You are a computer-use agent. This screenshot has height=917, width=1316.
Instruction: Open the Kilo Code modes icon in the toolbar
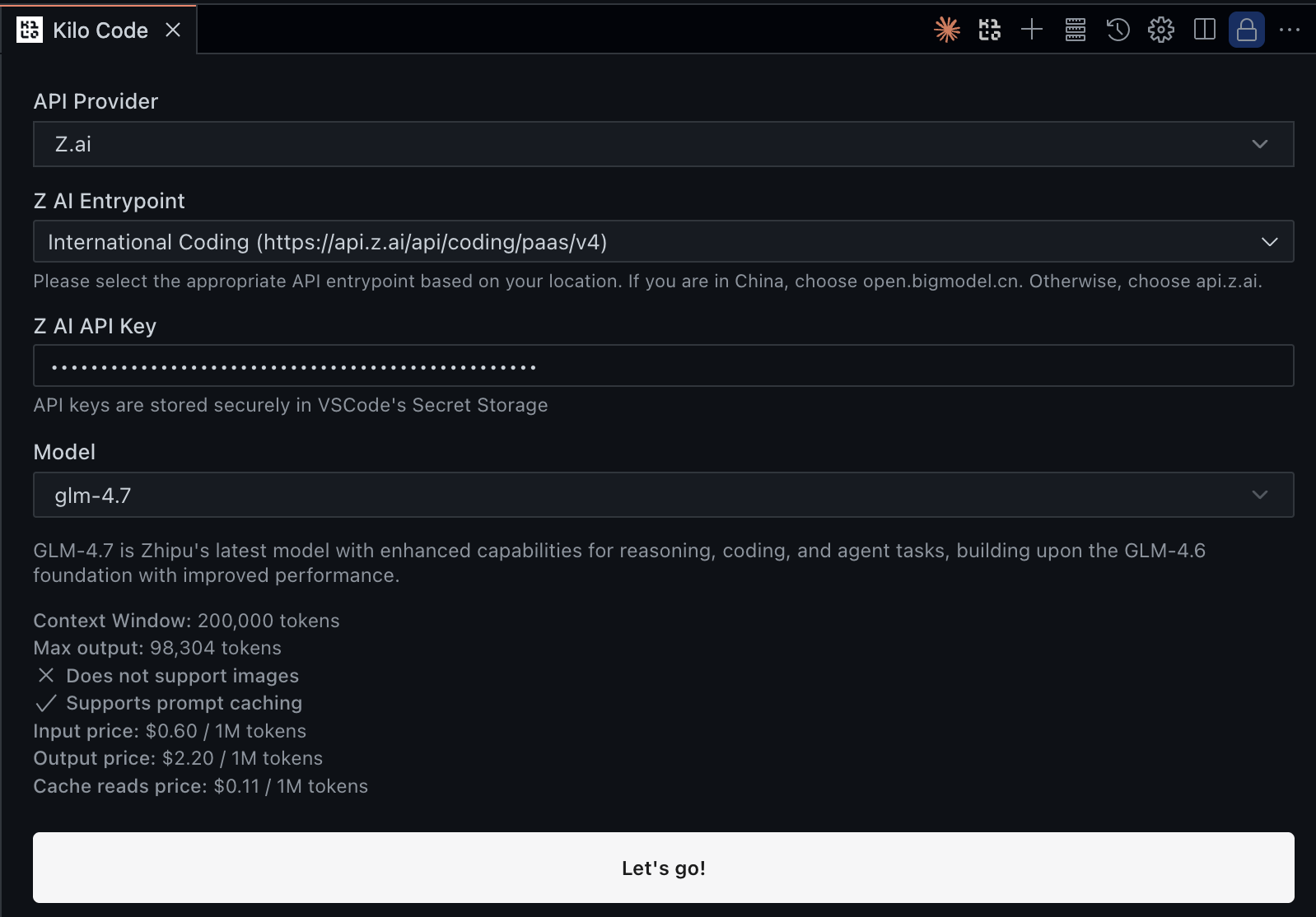[x=990, y=30]
